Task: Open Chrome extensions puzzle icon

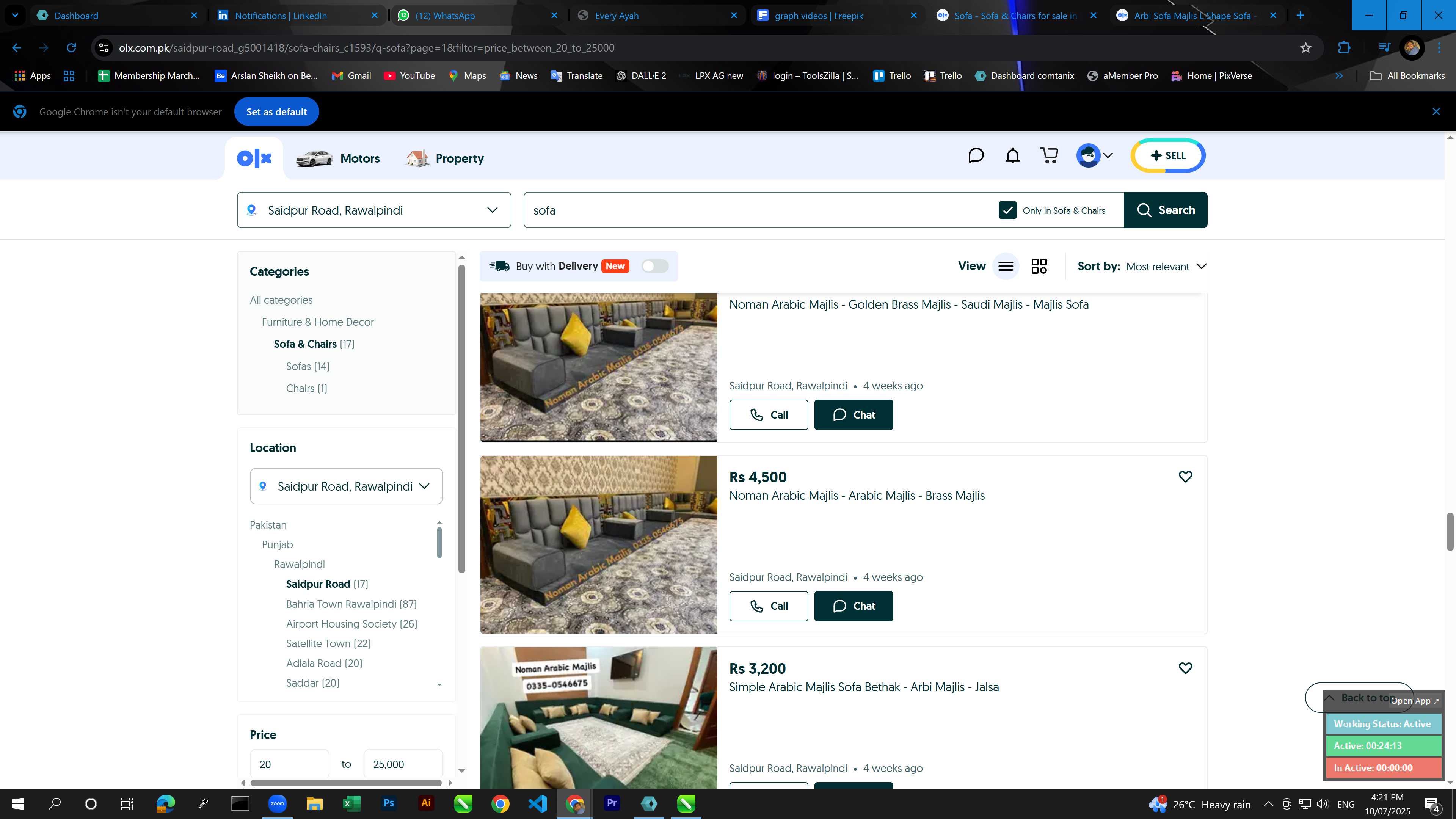Action: [x=1344, y=48]
